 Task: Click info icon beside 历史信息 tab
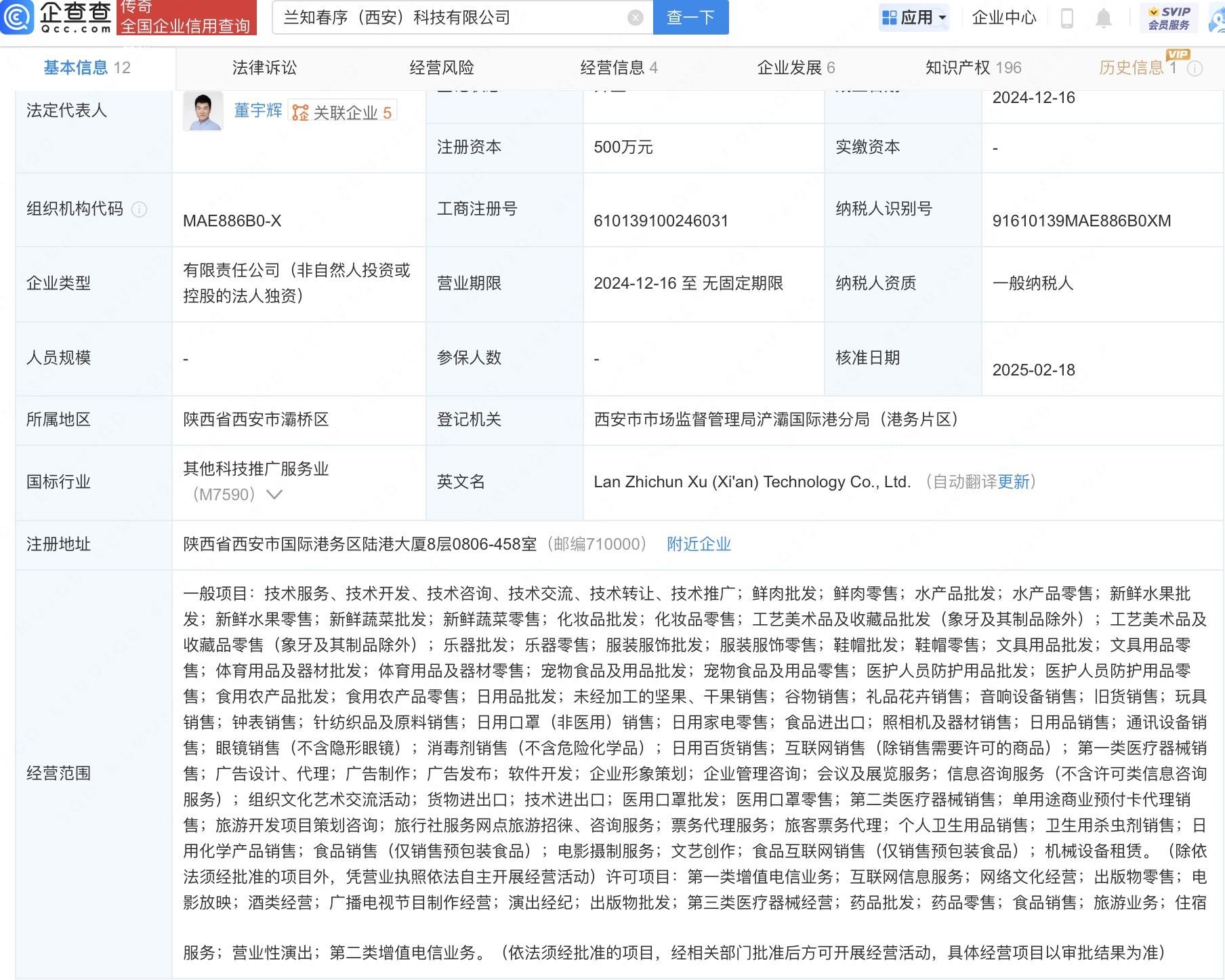pos(1195,68)
